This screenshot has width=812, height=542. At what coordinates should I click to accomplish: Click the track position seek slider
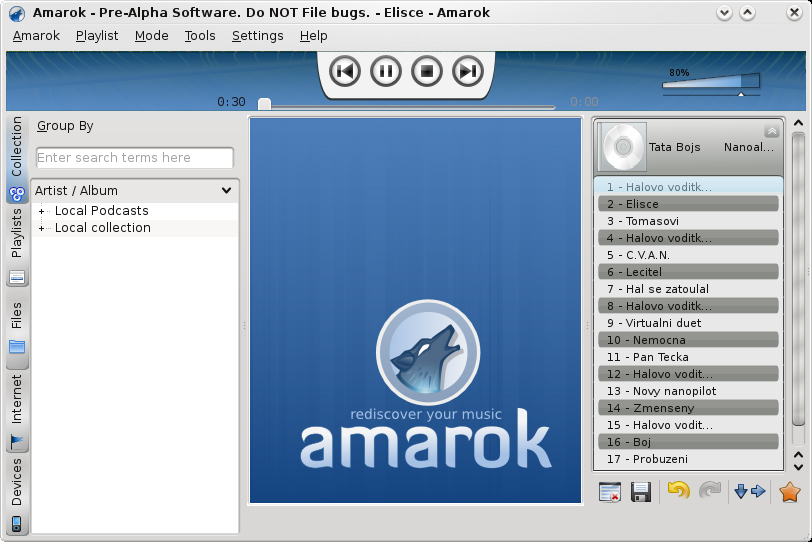tap(407, 106)
